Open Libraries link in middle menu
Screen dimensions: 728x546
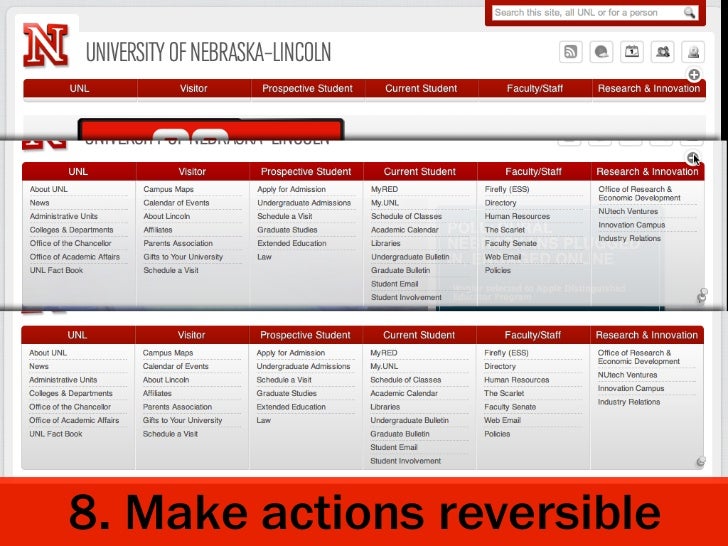385,243
